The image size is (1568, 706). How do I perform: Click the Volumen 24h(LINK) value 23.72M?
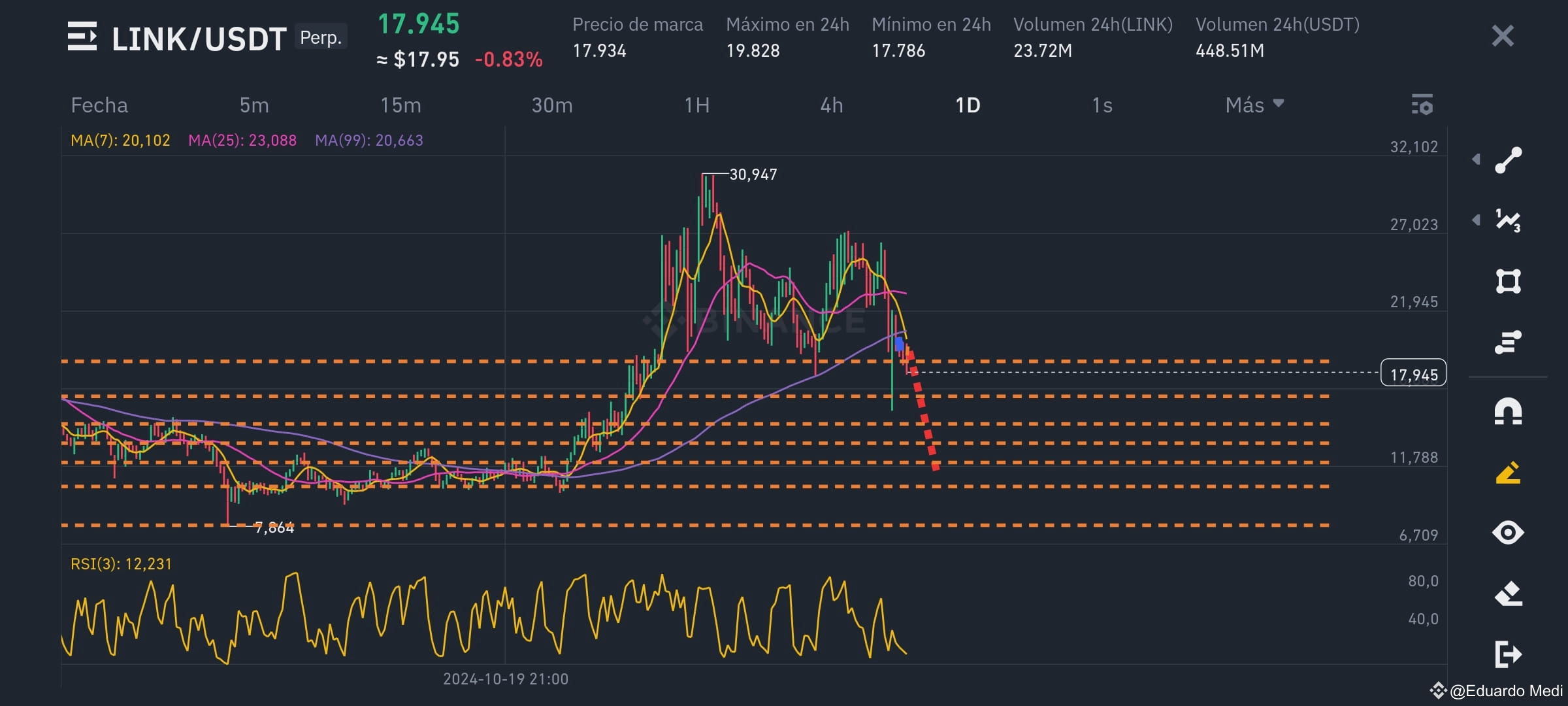tap(1043, 51)
